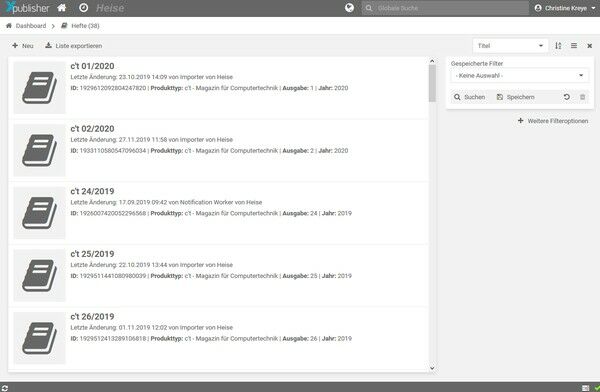
Task: Open c't 02/2020 book thumbnail
Action: tap(39, 150)
